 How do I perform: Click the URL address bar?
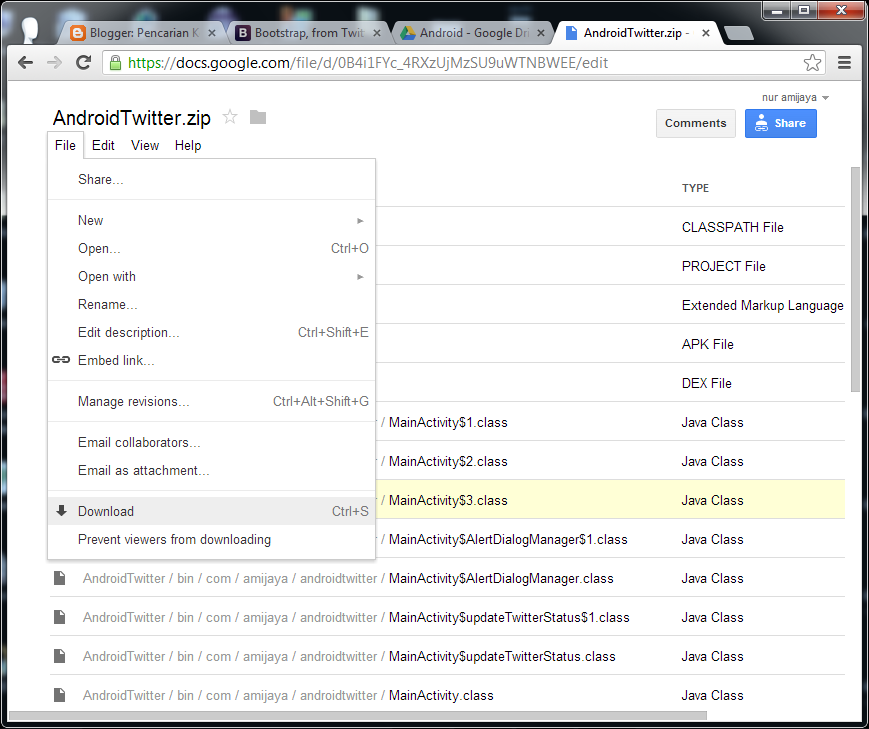coord(463,63)
